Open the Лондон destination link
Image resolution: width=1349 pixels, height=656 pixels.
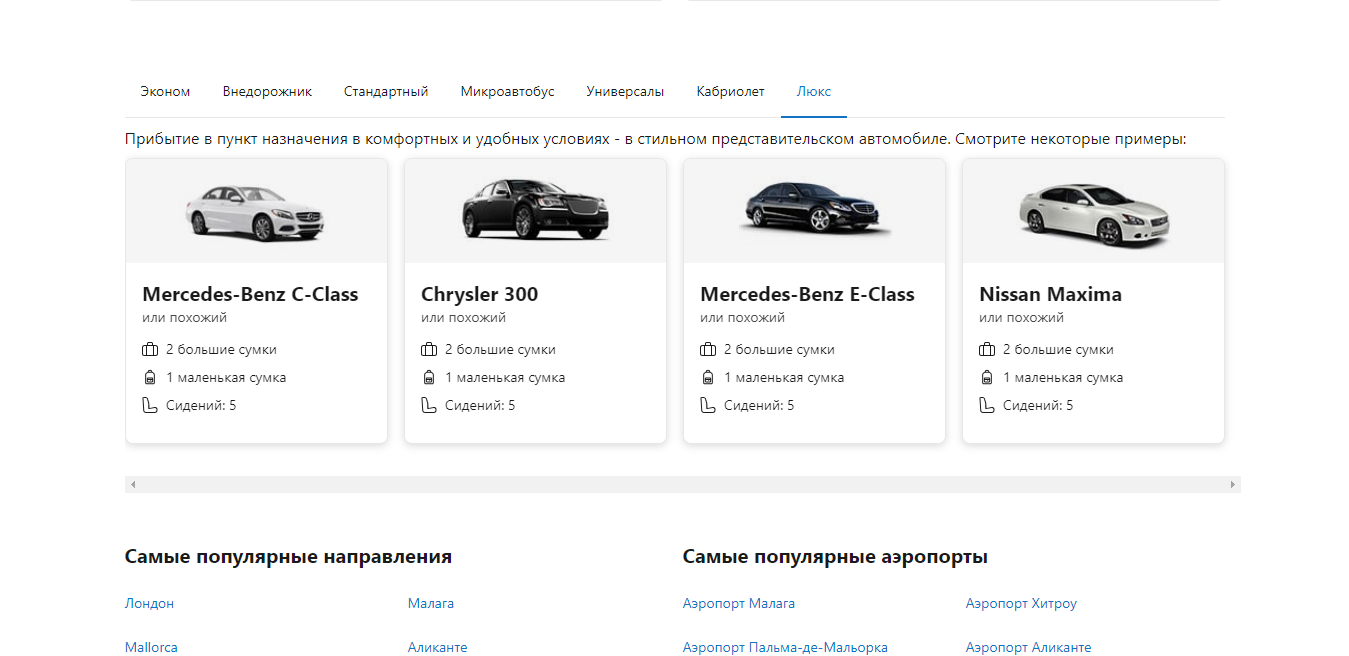pyautogui.click(x=149, y=603)
